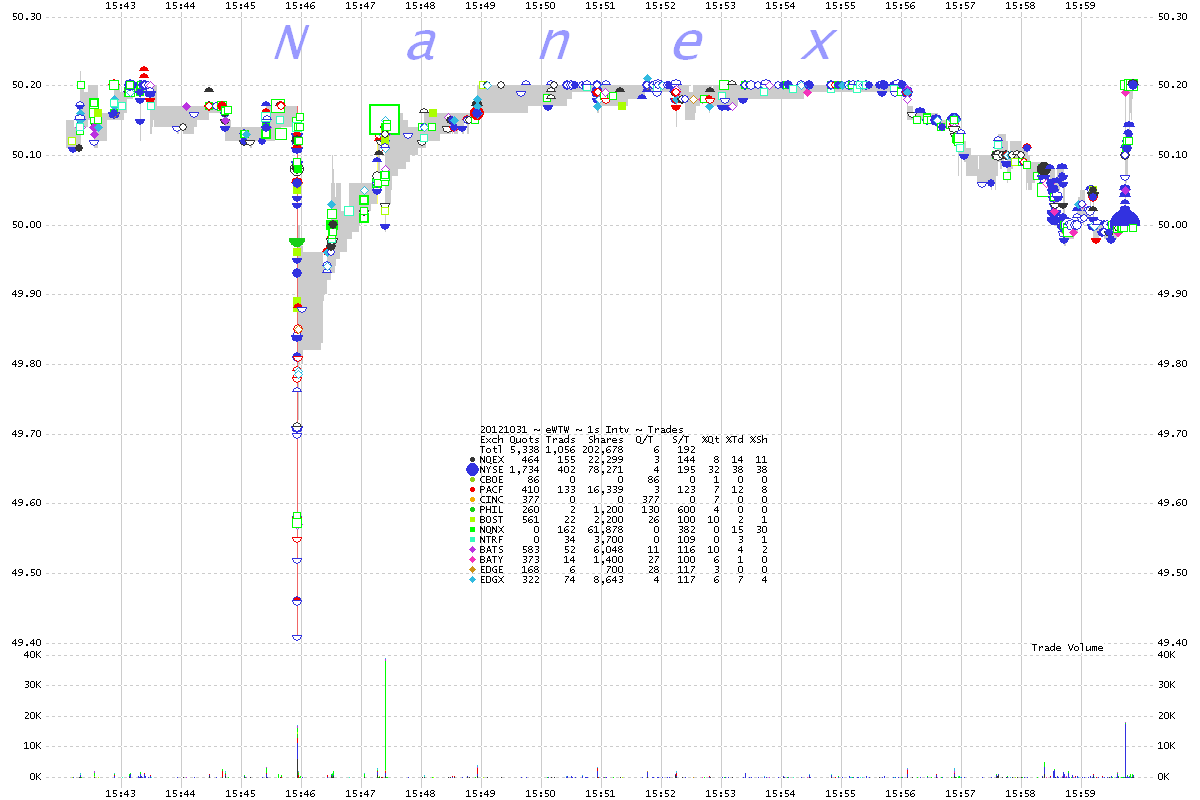Screen dimensions: 1200x800
Task: Click the magenta BATY legend diamond
Action: [473, 559]
